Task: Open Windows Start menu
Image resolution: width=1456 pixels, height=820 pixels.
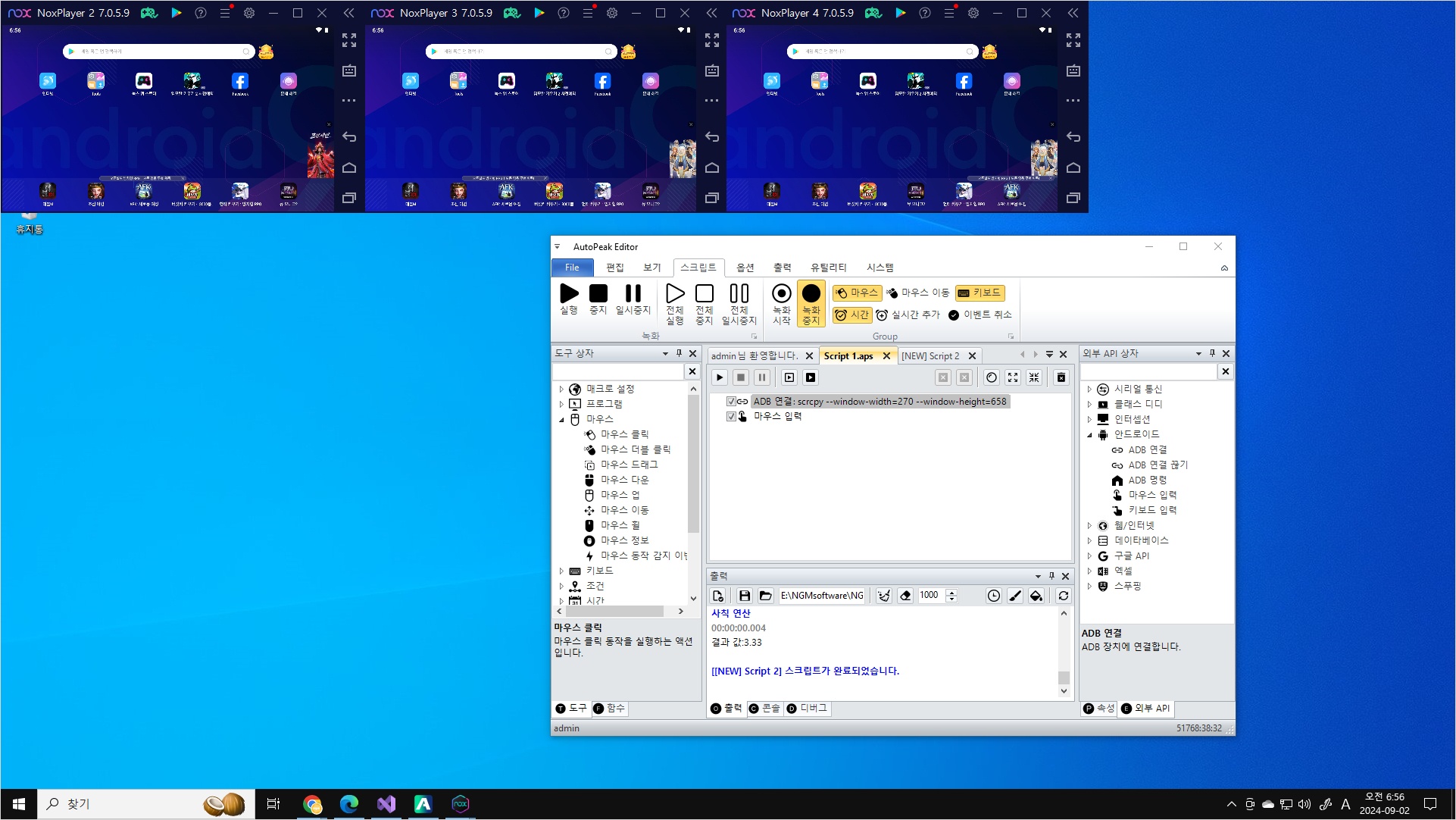Action: pyautogui.click(x=18, y=804)
